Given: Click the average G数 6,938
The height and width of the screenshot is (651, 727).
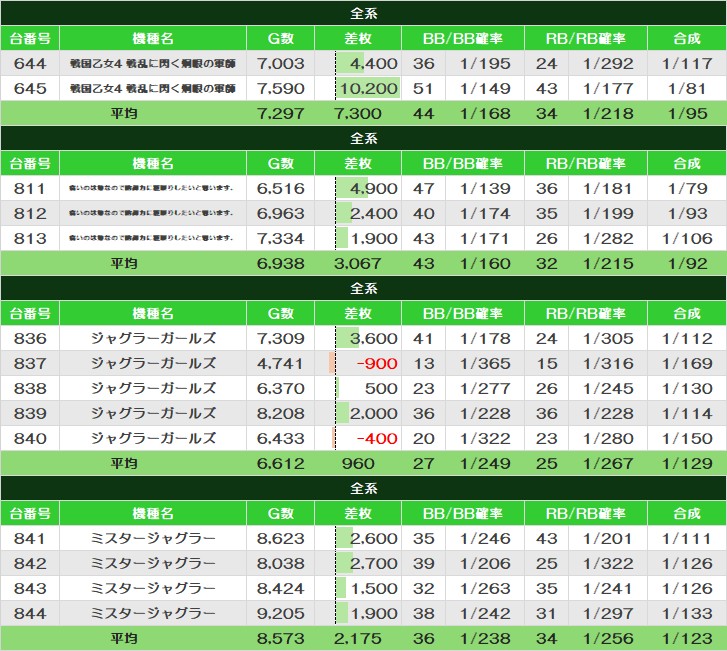Looking at the screenshot, I should pyautogui.click(x=281, y=264).
